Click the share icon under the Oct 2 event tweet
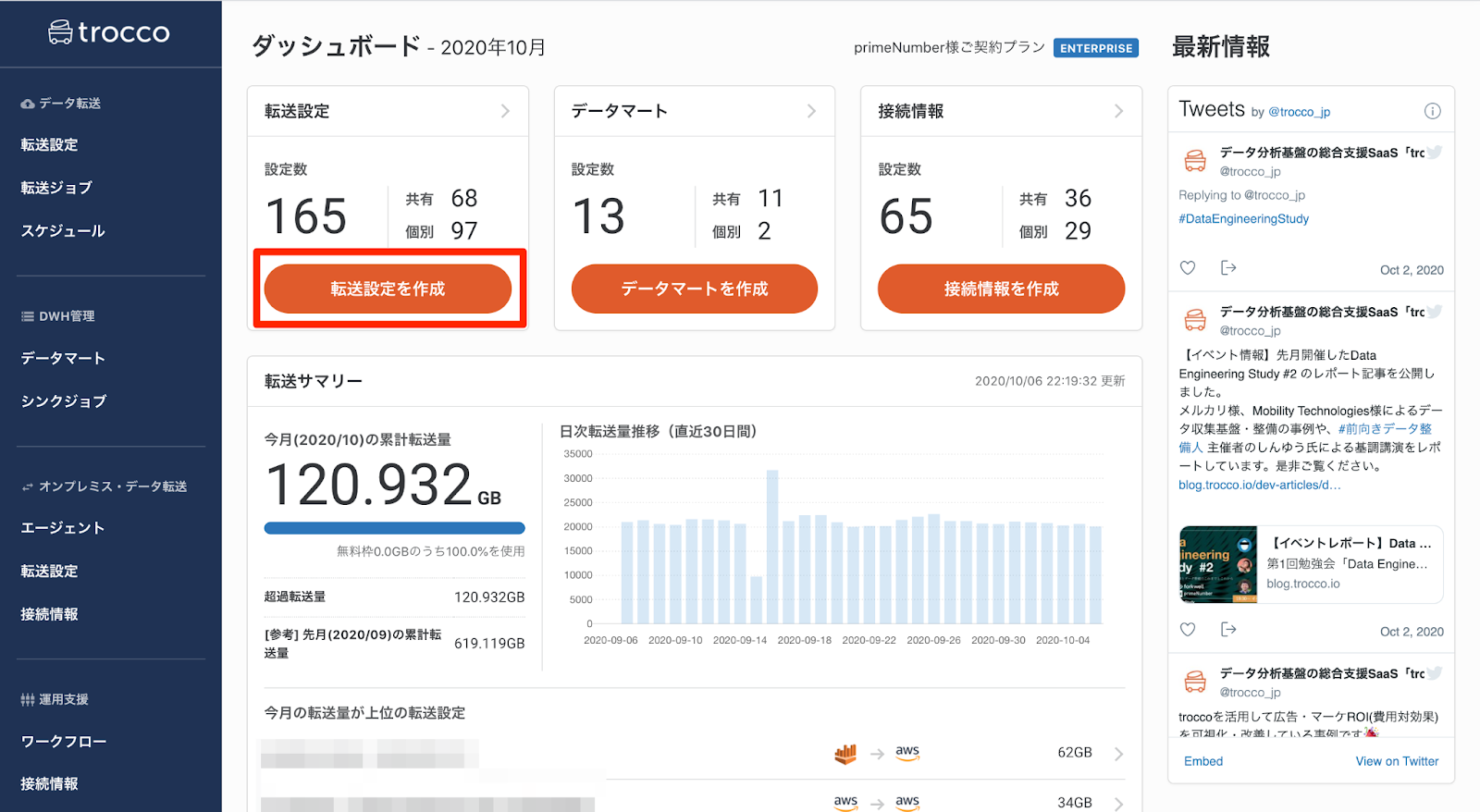Viewport: 1480px width, 812px height. [x=1228, y=630]
